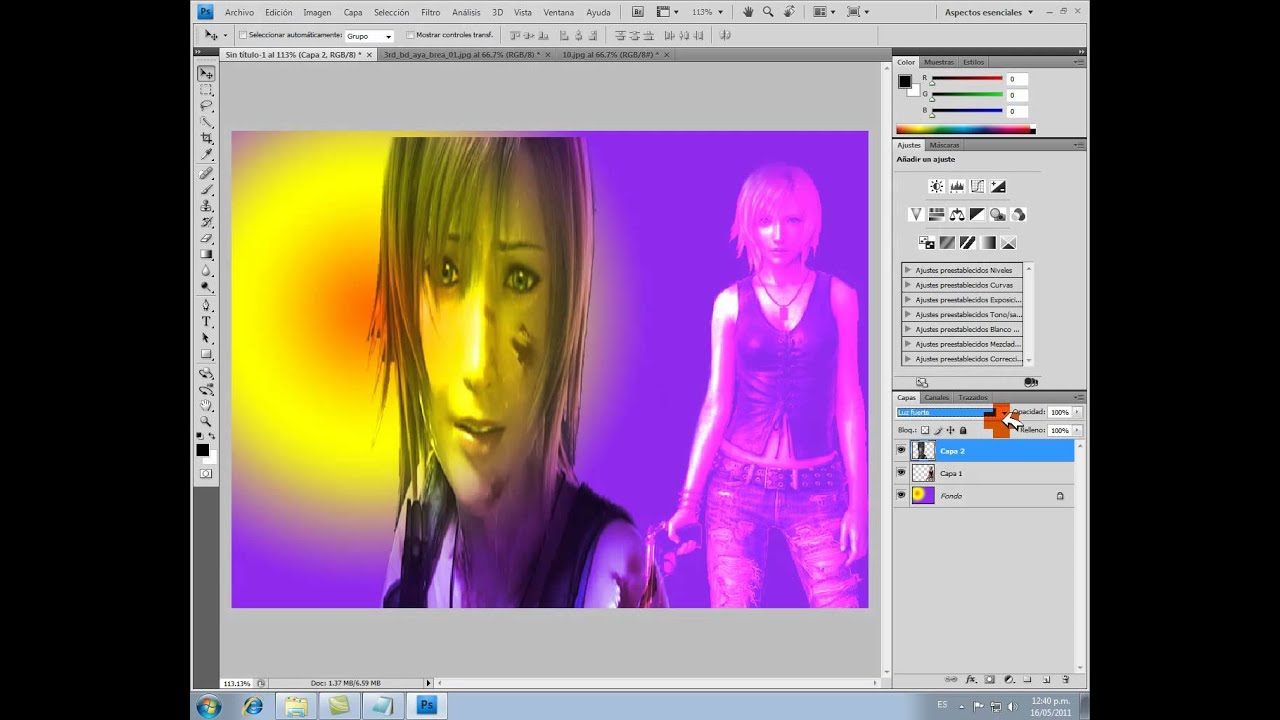Close the 3rd_bd_aya_brea_01.jpg tab
Viewport: 1280px width, 720px height.
(549, 55)
